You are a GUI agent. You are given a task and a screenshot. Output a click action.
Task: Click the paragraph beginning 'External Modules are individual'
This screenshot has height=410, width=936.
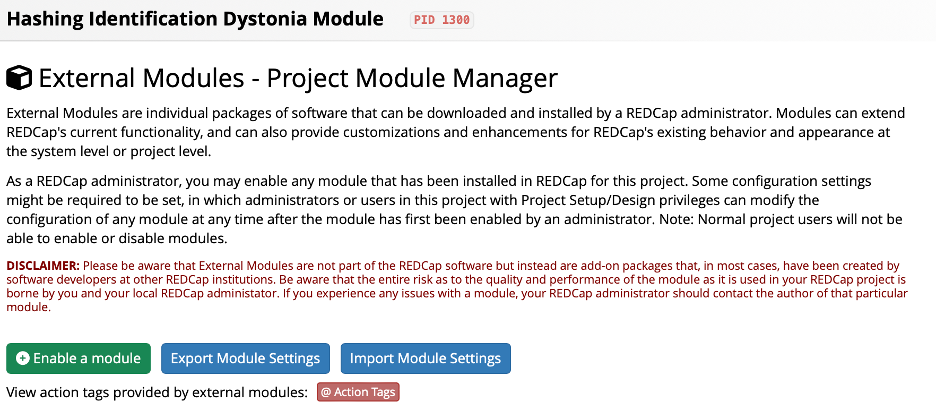pyautogui.click(x=456, y=132)
